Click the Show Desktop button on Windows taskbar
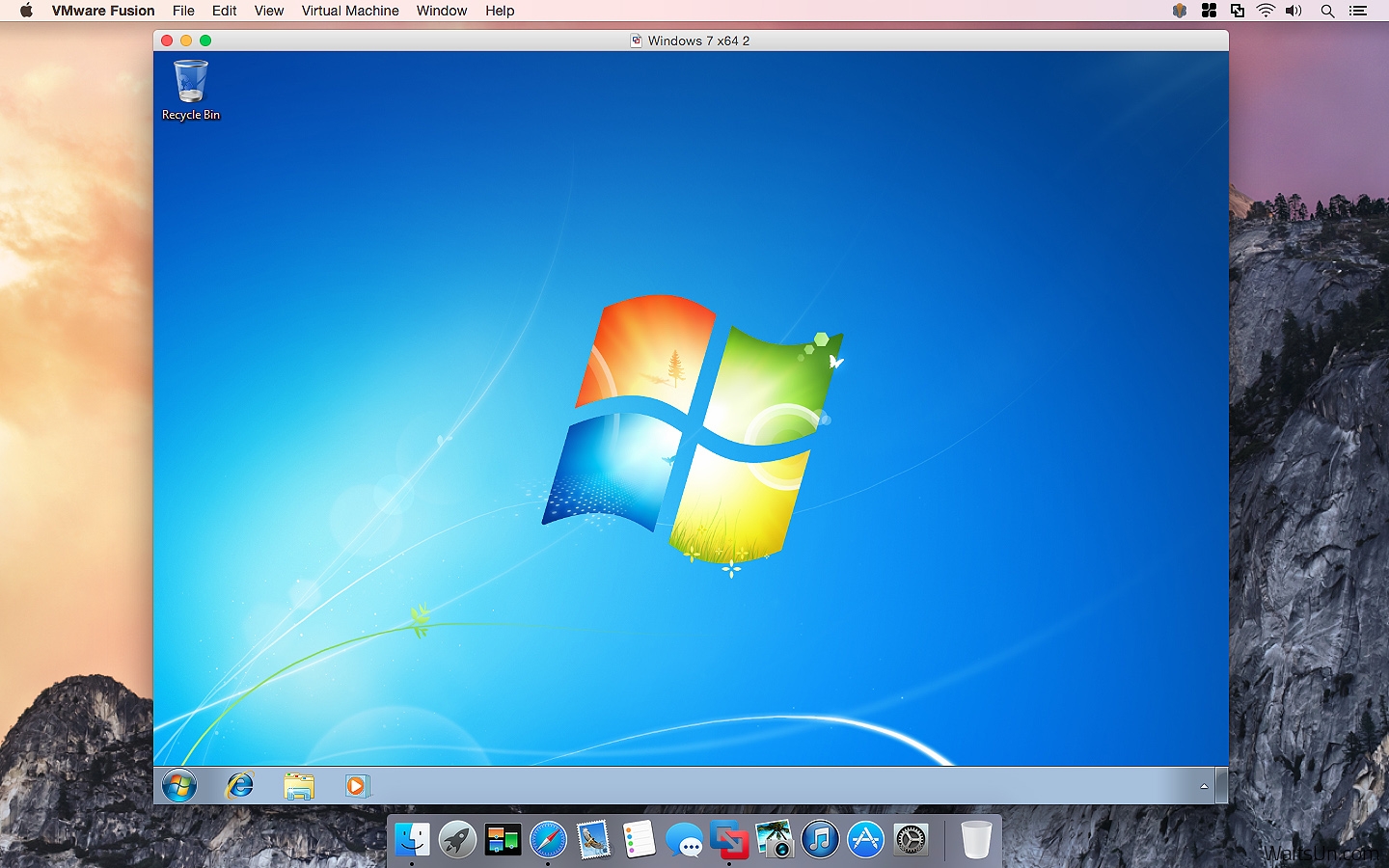Viewport: 1389px width, 868px height. click(x=1222, y=786)
